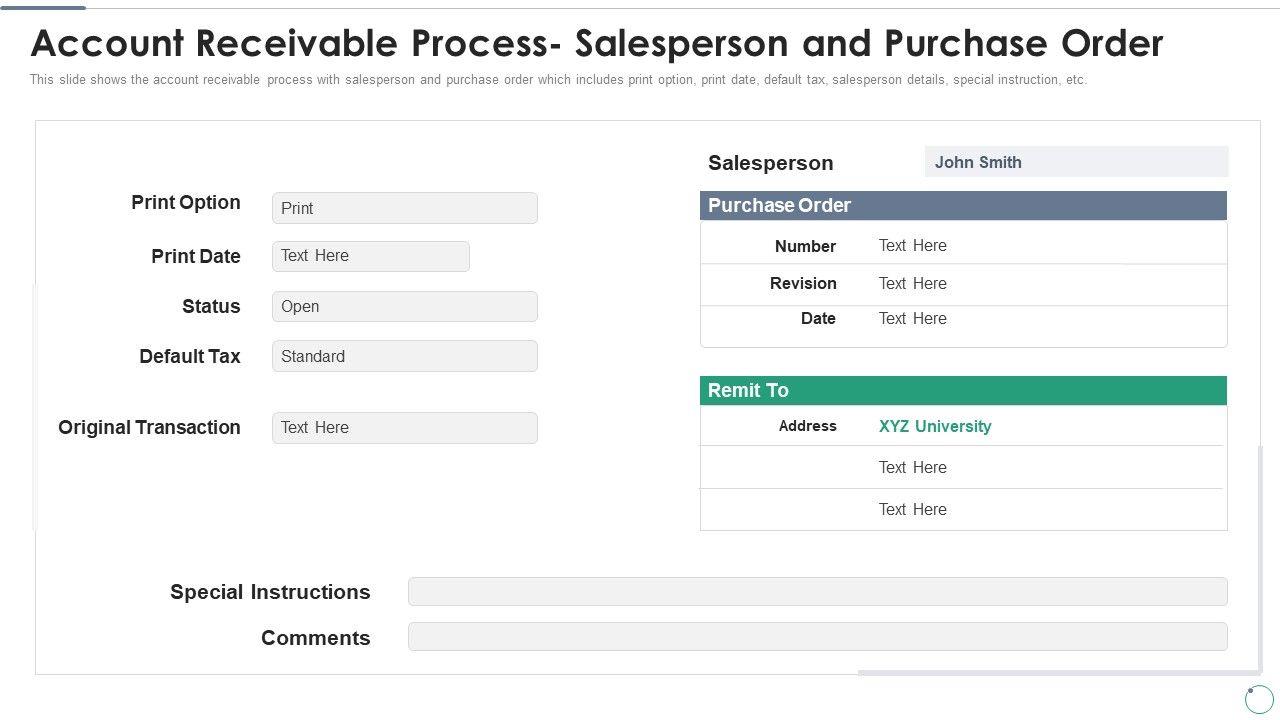Click the Special Instructions text box
The height and width of the screenshot is (720, 1280).
[x=817, y=592]
